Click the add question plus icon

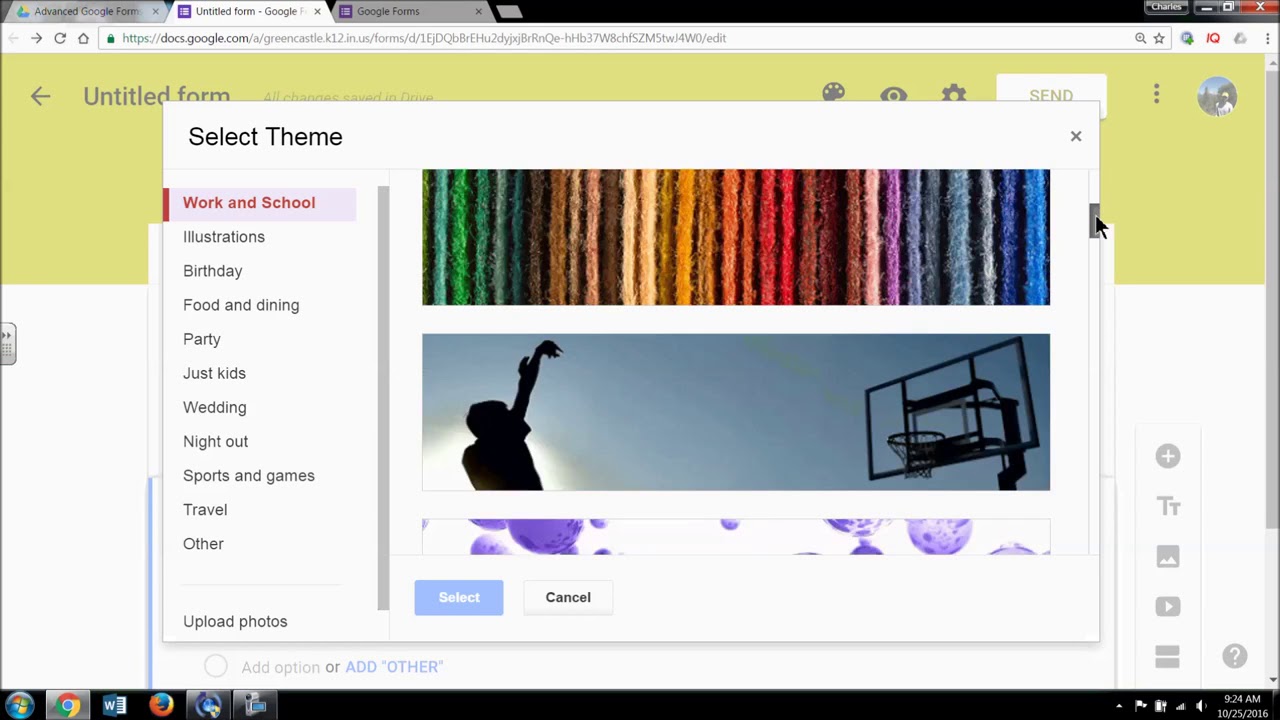click(x=1168, y=456)
